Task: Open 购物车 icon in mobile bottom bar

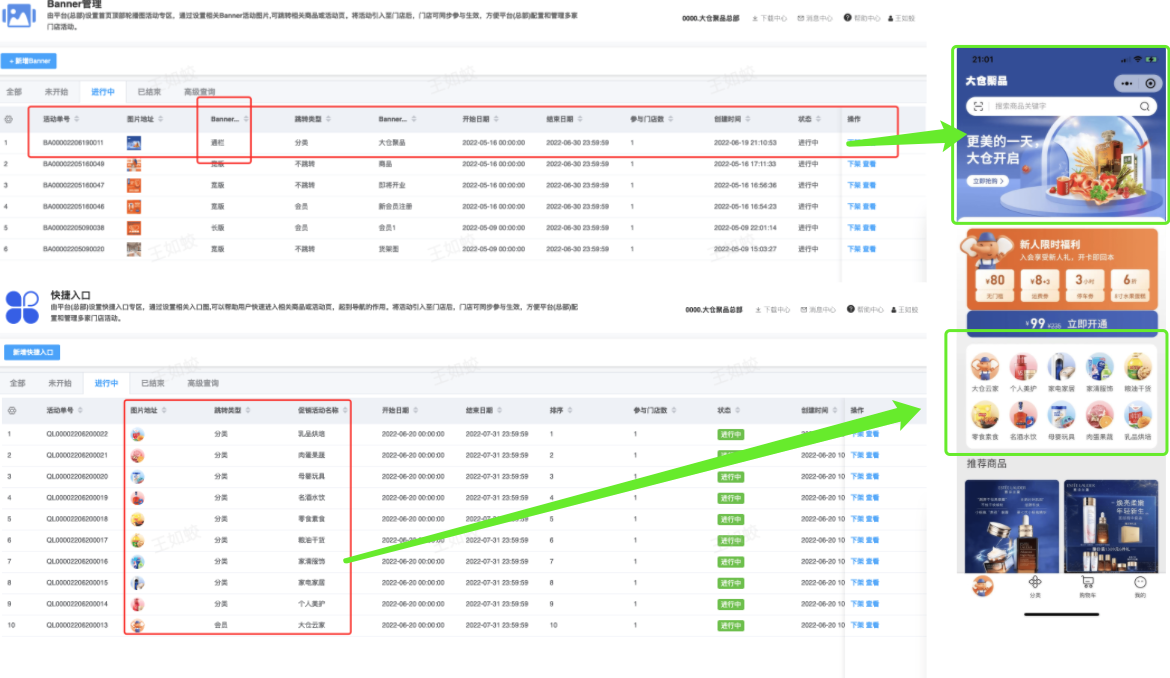Action: click(x=1087, y=584)
